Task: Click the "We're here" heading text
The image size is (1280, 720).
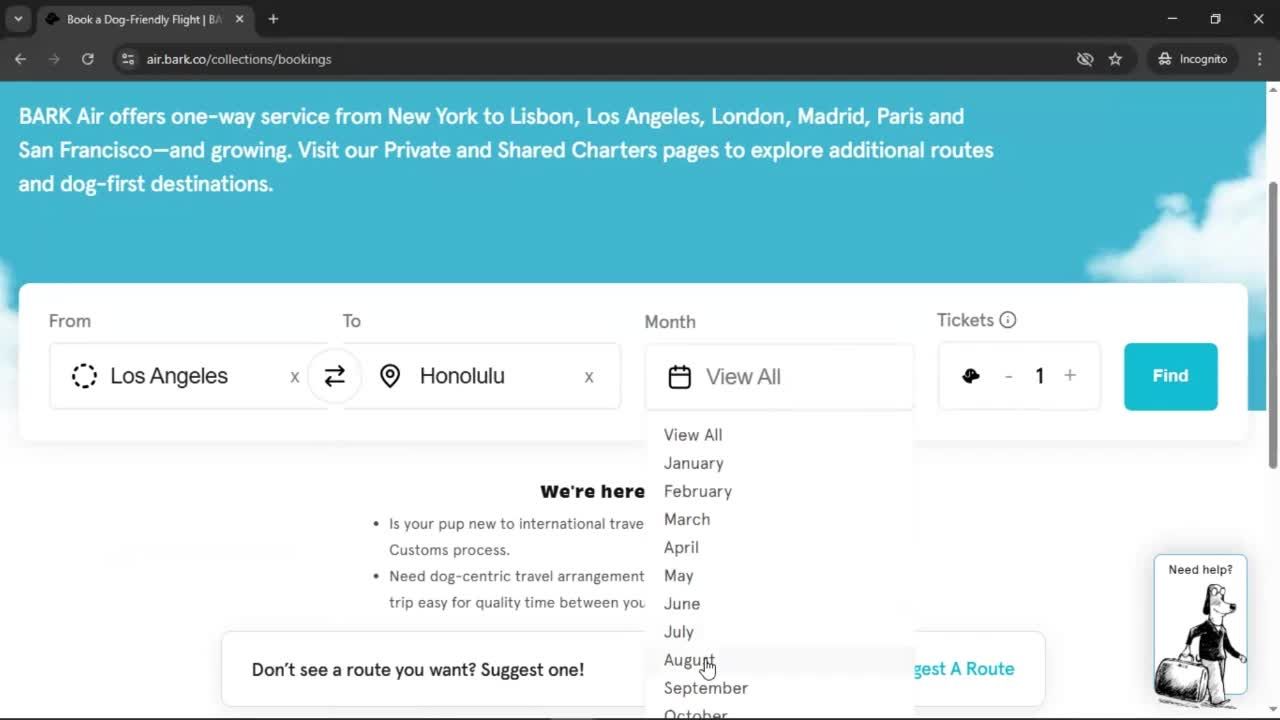Action: (592, 491)
